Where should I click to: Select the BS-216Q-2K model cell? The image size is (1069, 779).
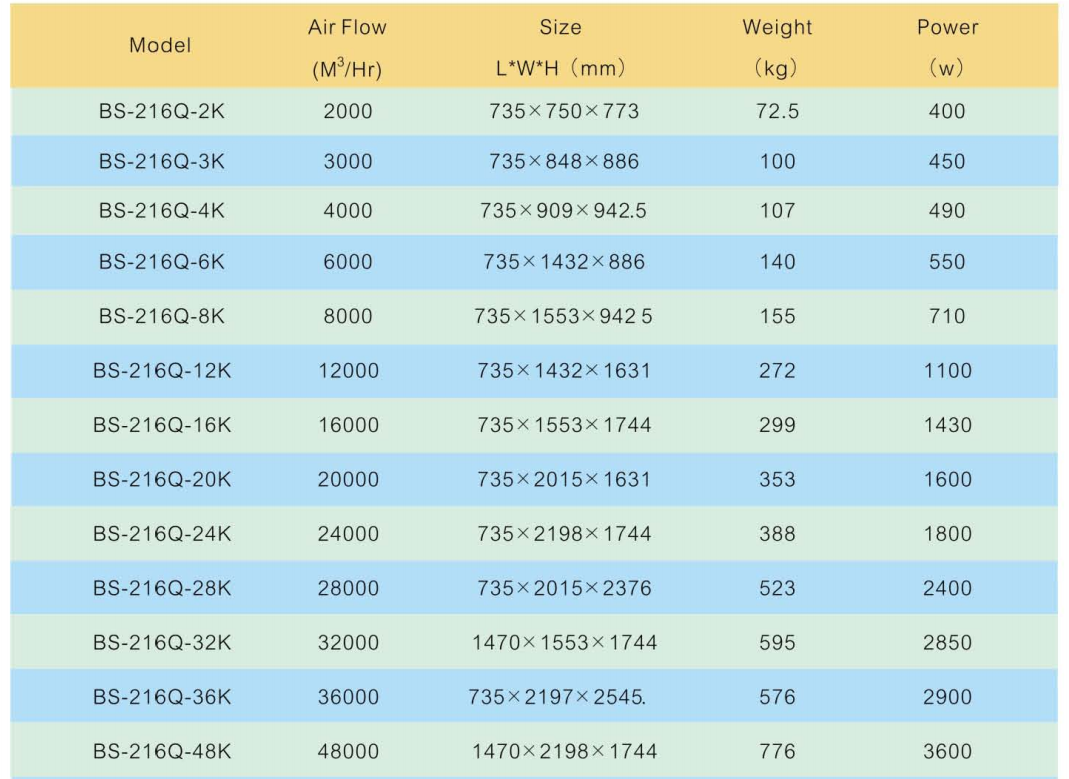pos(162,111)
